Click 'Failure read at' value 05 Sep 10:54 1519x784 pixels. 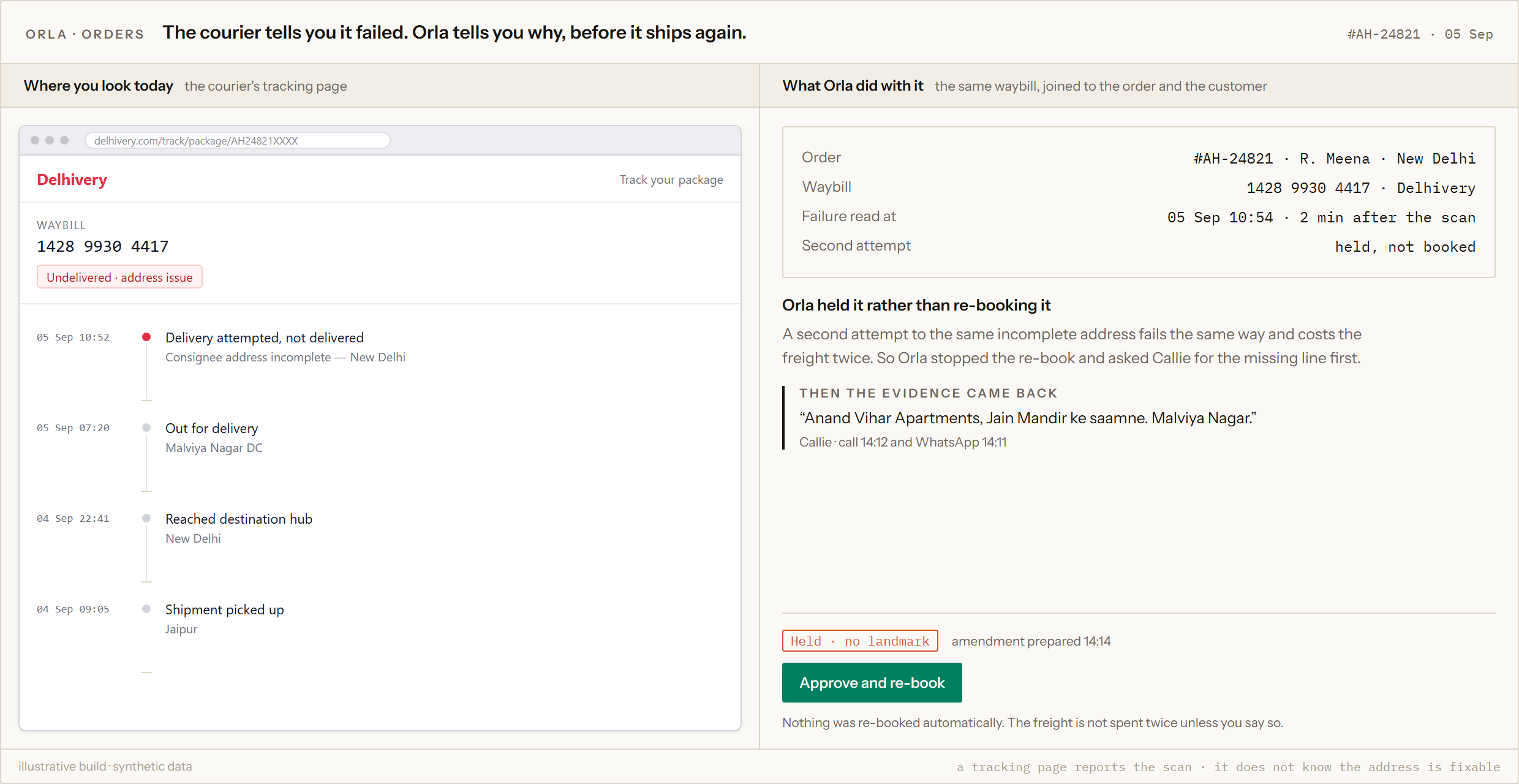[1321, 217]
